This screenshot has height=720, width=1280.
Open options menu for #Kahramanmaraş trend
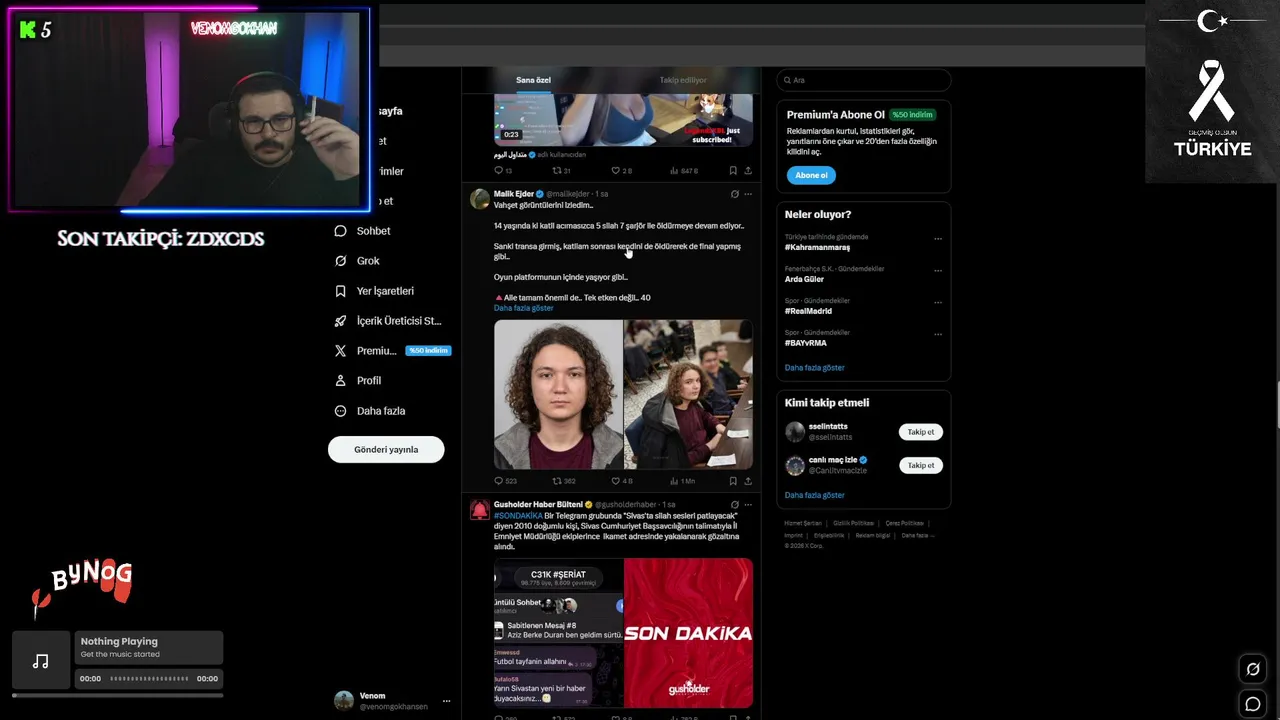[938, 239]
